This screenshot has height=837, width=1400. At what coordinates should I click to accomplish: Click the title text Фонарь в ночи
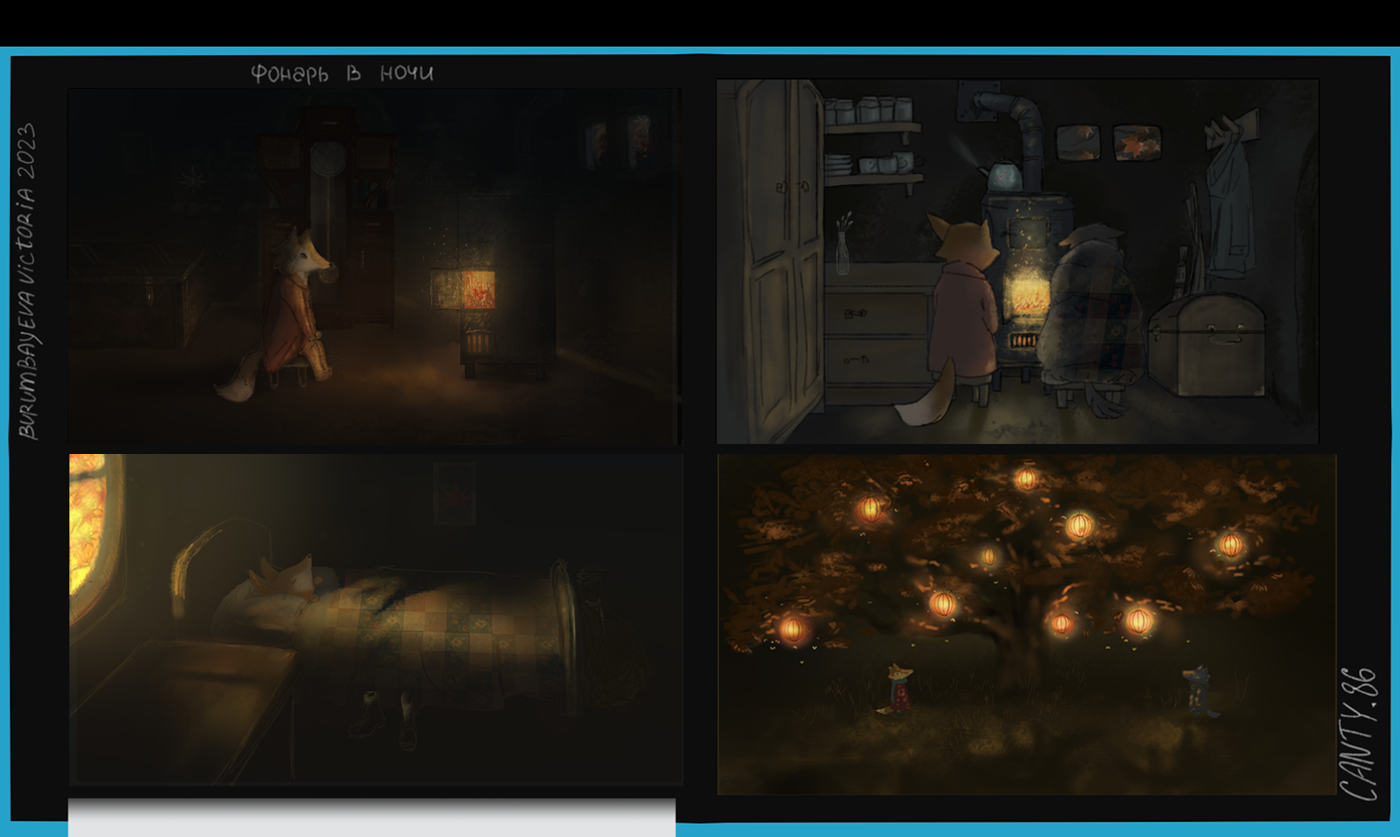tap(343, 72)
